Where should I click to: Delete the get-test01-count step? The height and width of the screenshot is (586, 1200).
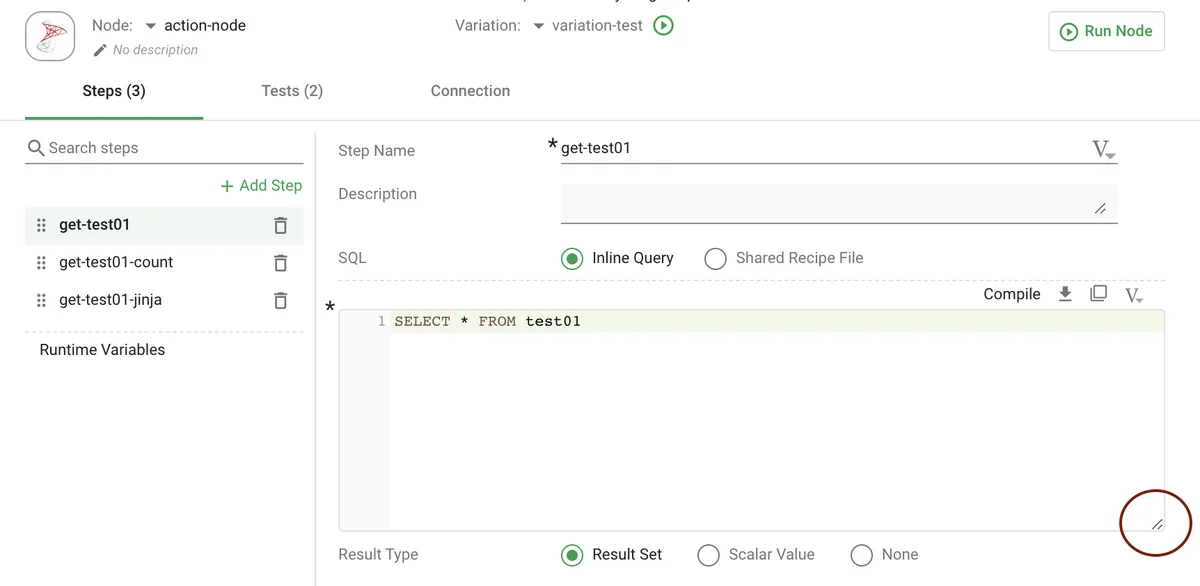click(281, 263)
